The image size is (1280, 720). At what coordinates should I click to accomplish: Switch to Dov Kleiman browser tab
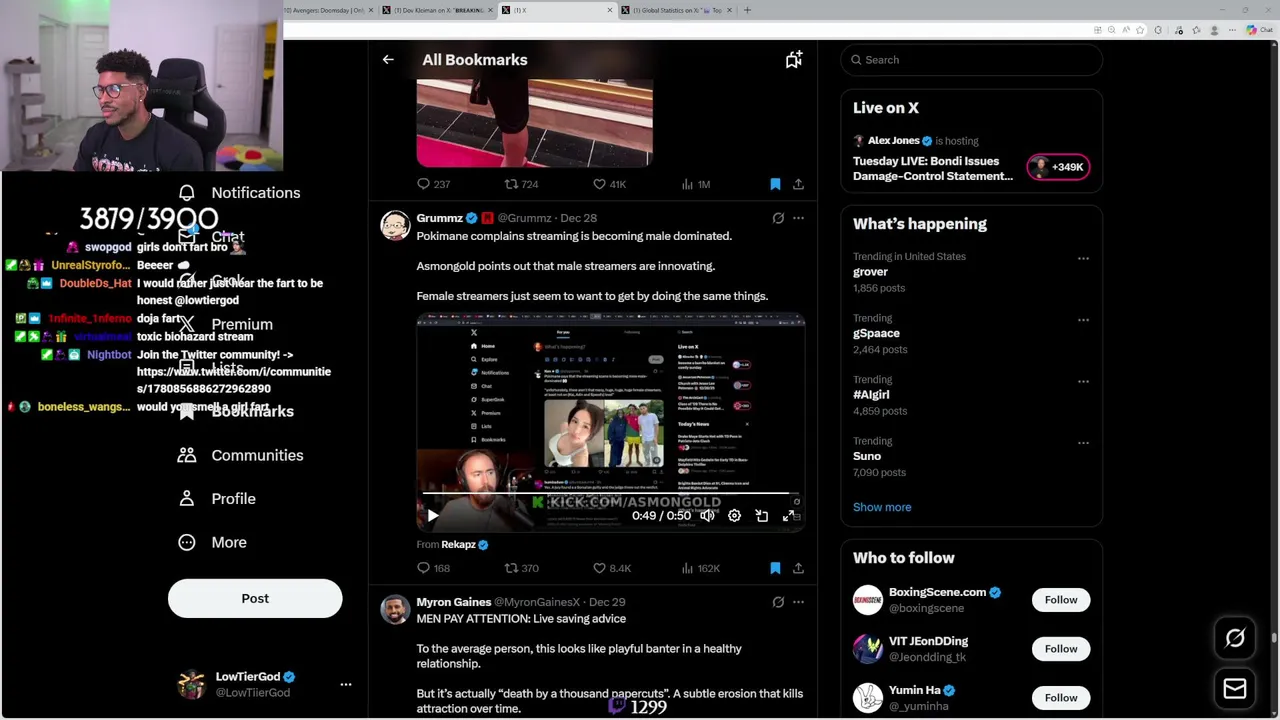[x=438, y=10]
